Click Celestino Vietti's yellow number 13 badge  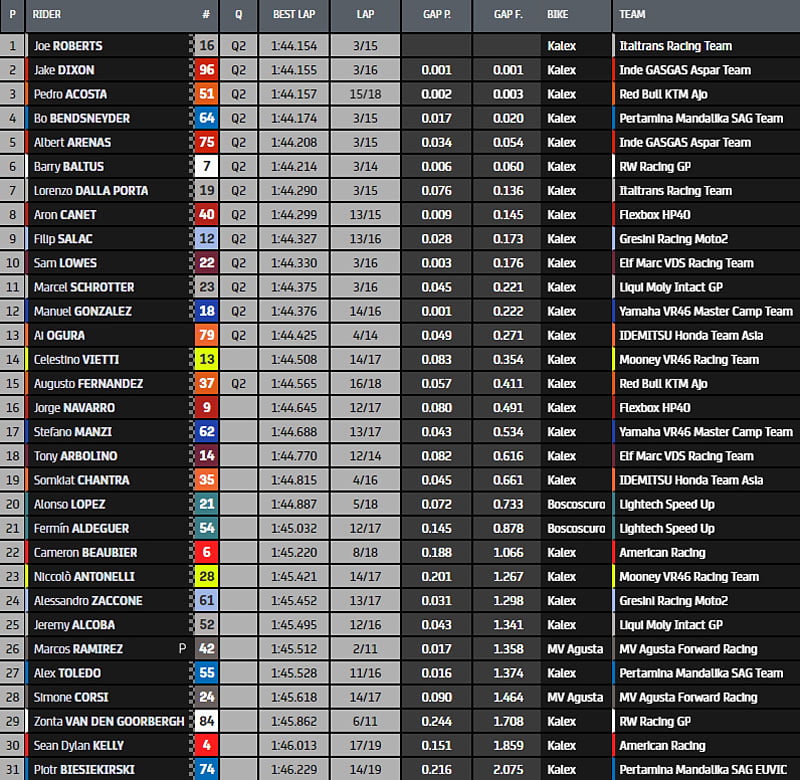point(206,359)
